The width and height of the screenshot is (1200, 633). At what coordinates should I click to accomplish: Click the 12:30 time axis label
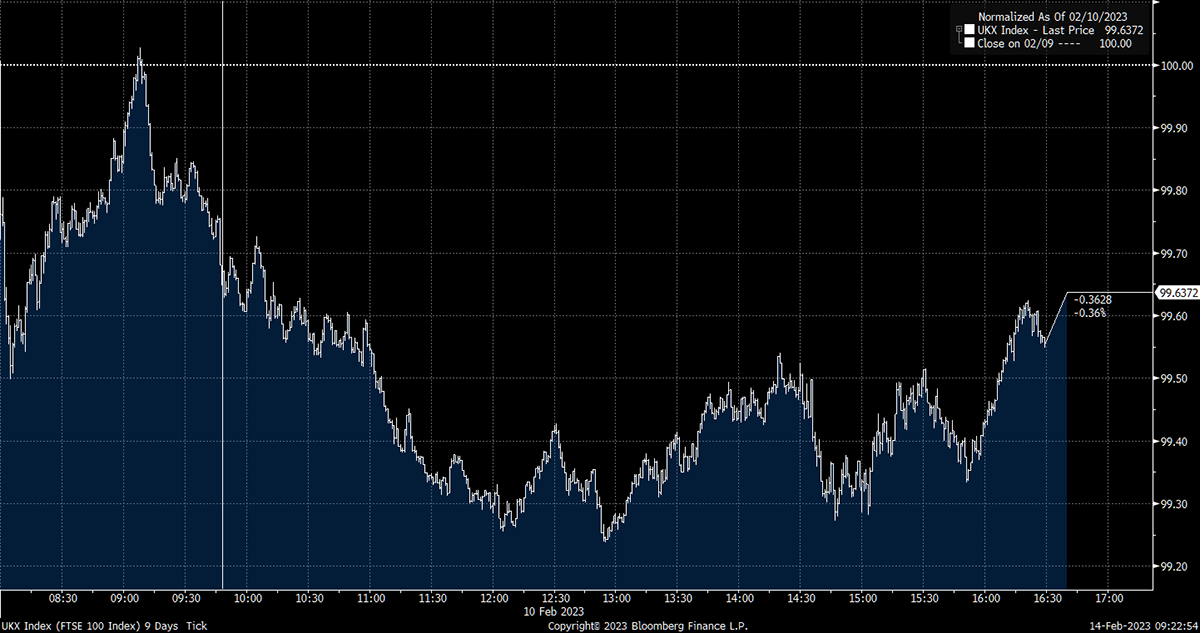pos(555,598)
